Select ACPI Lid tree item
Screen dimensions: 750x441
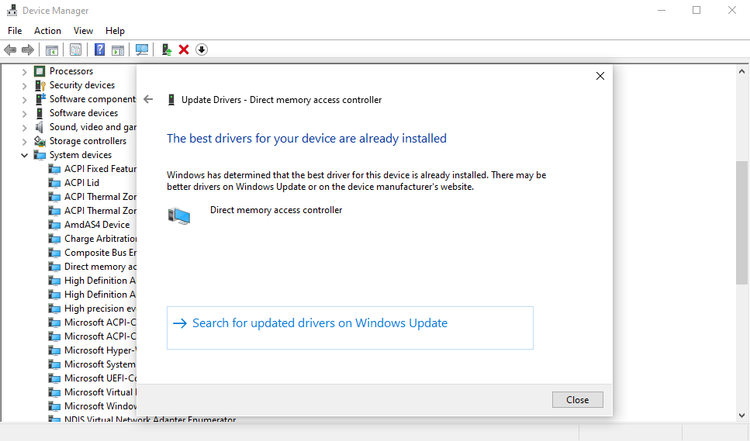pos(82,183)
